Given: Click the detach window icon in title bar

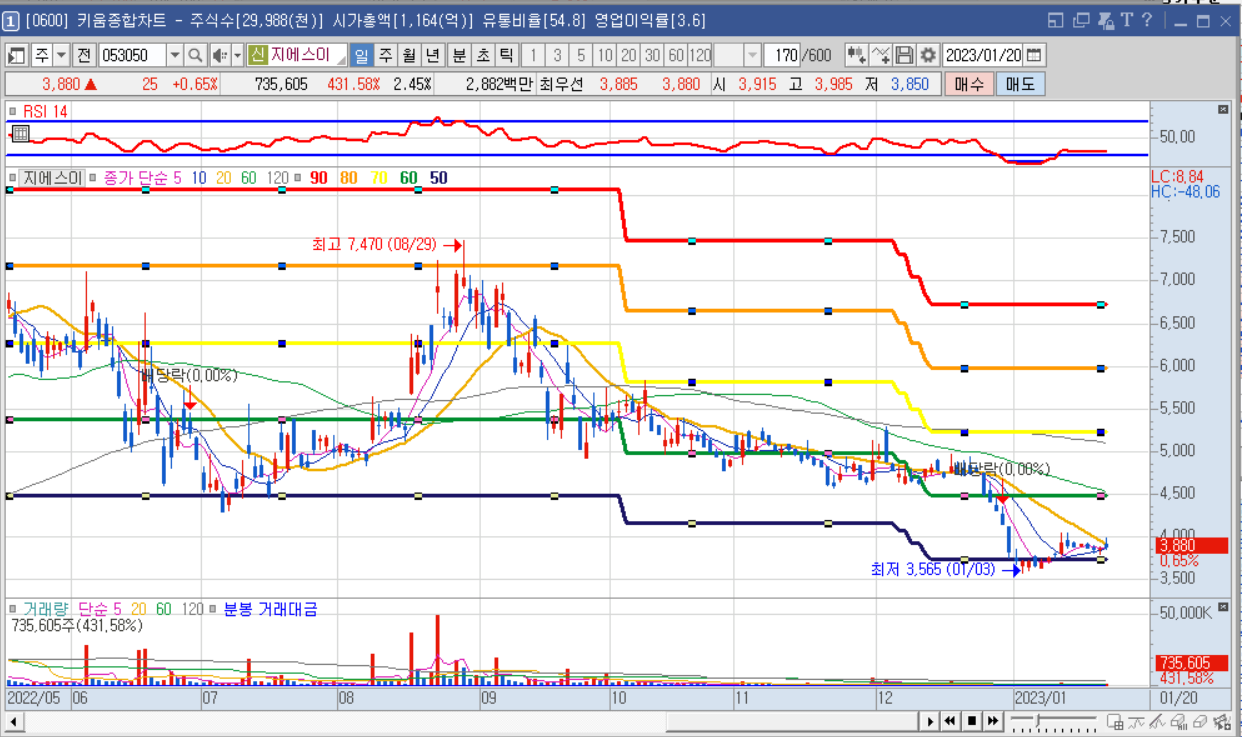Looking at the screenshot, I should tap(1057, 20).
